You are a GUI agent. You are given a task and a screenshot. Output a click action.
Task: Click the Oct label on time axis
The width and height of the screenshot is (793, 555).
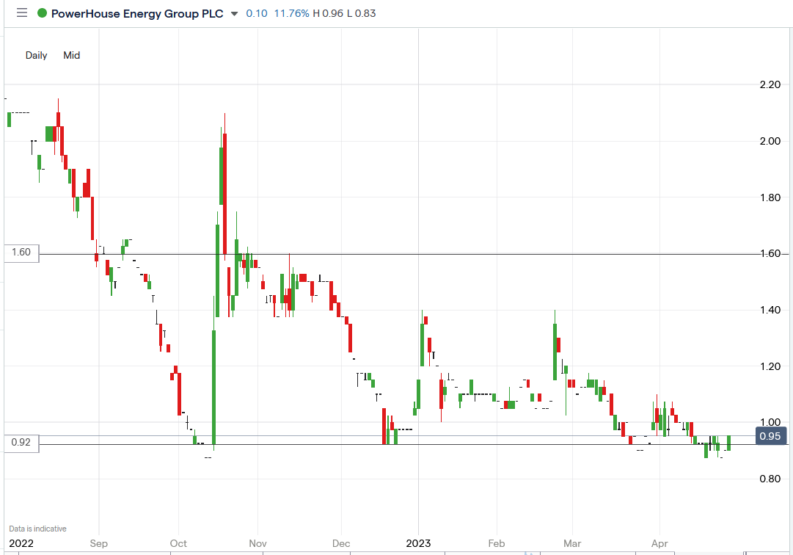coord(178,545)
